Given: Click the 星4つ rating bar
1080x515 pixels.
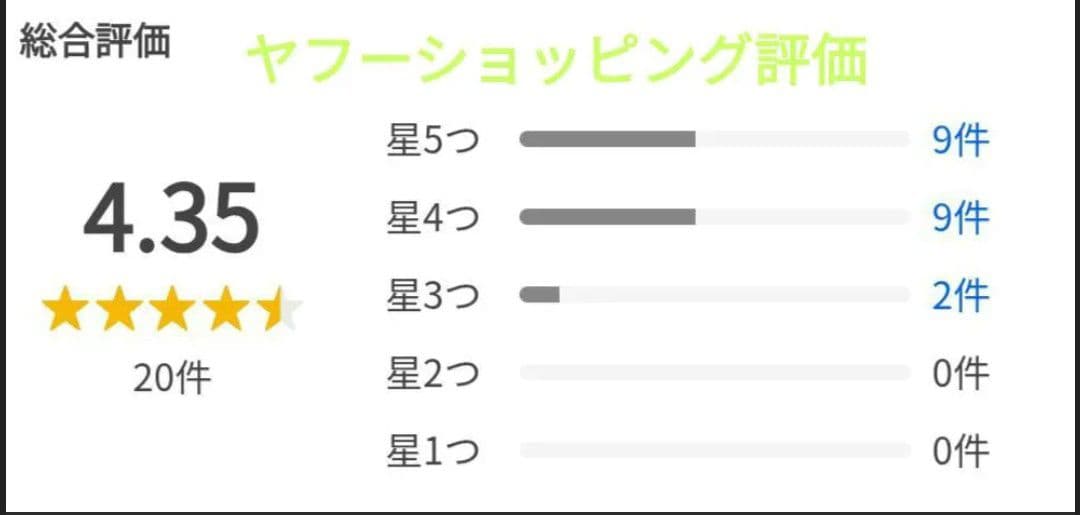Looking at the screenshot, I should pyautogui.click(x=714, y=217).
